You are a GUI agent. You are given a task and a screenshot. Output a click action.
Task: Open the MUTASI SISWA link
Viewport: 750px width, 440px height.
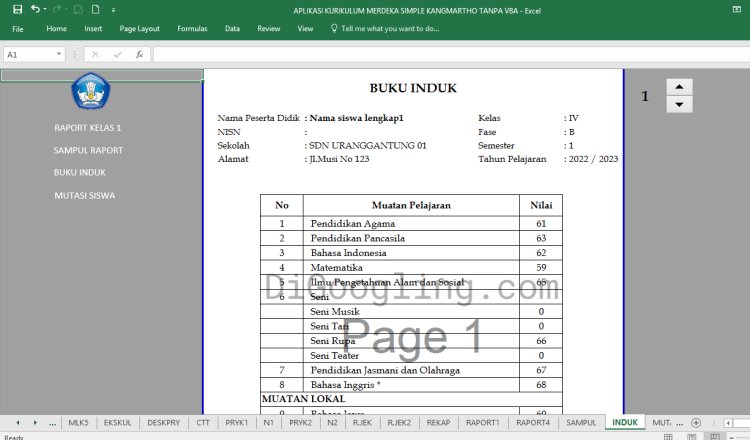coord(85,195)
